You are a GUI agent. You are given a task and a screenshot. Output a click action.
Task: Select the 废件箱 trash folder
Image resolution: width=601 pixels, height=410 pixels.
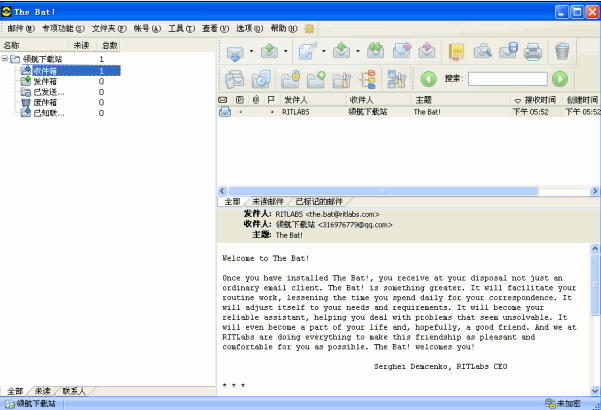pos(45,102)
